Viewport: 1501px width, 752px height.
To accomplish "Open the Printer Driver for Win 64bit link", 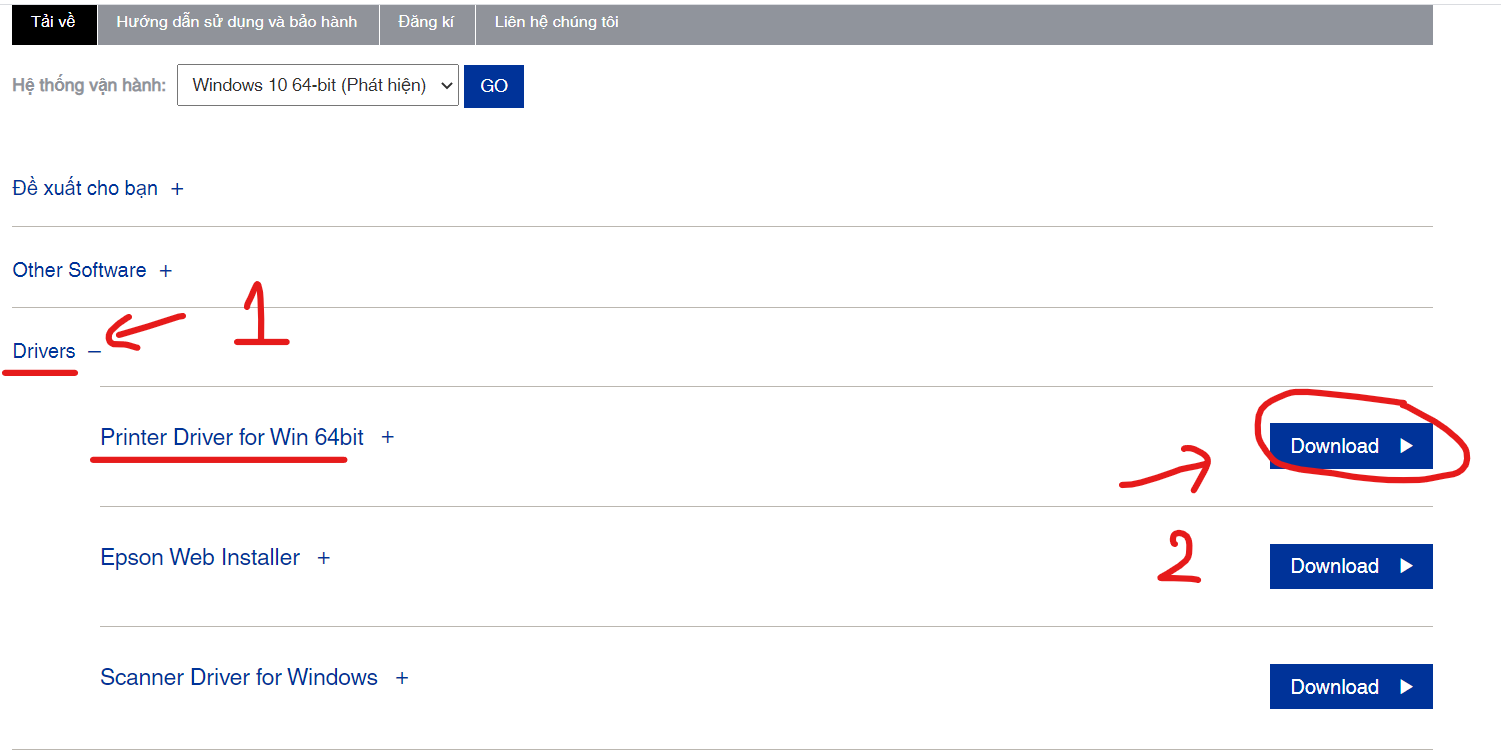I will pos(232,438).
